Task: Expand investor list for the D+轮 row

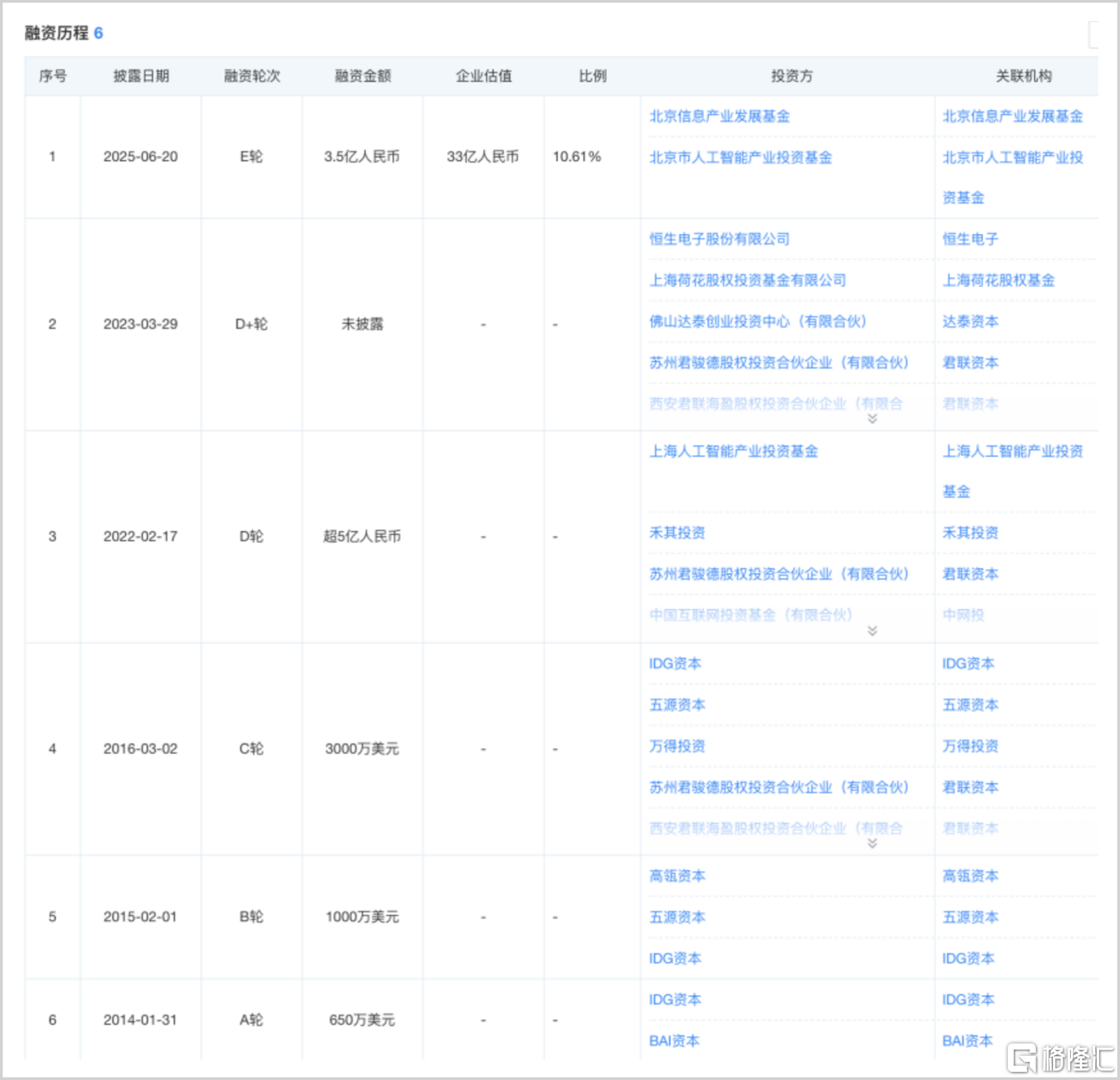Action: point(872,419)
